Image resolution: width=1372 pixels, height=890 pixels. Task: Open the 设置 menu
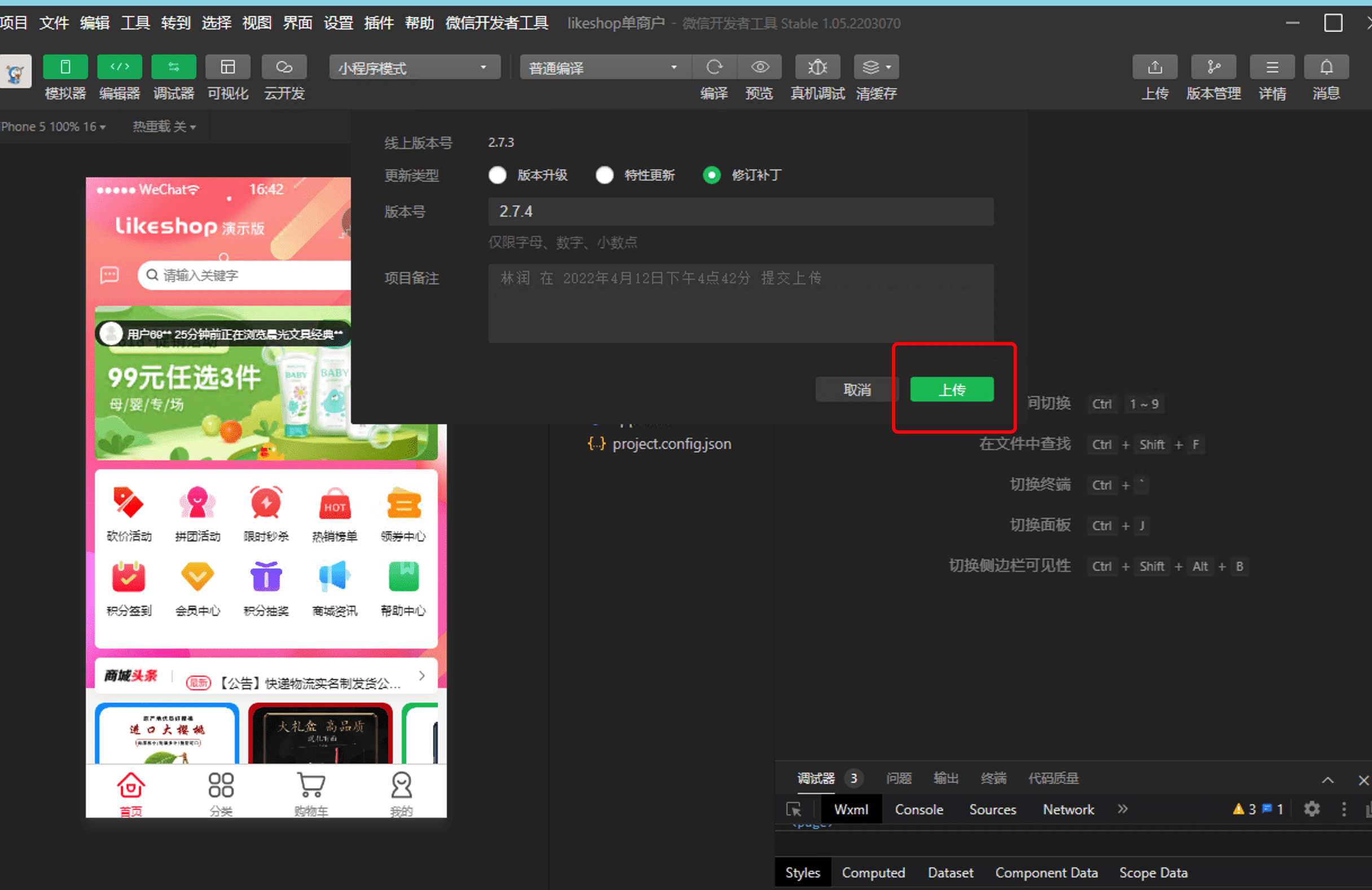pyautogui.click(x=338, y=23)
